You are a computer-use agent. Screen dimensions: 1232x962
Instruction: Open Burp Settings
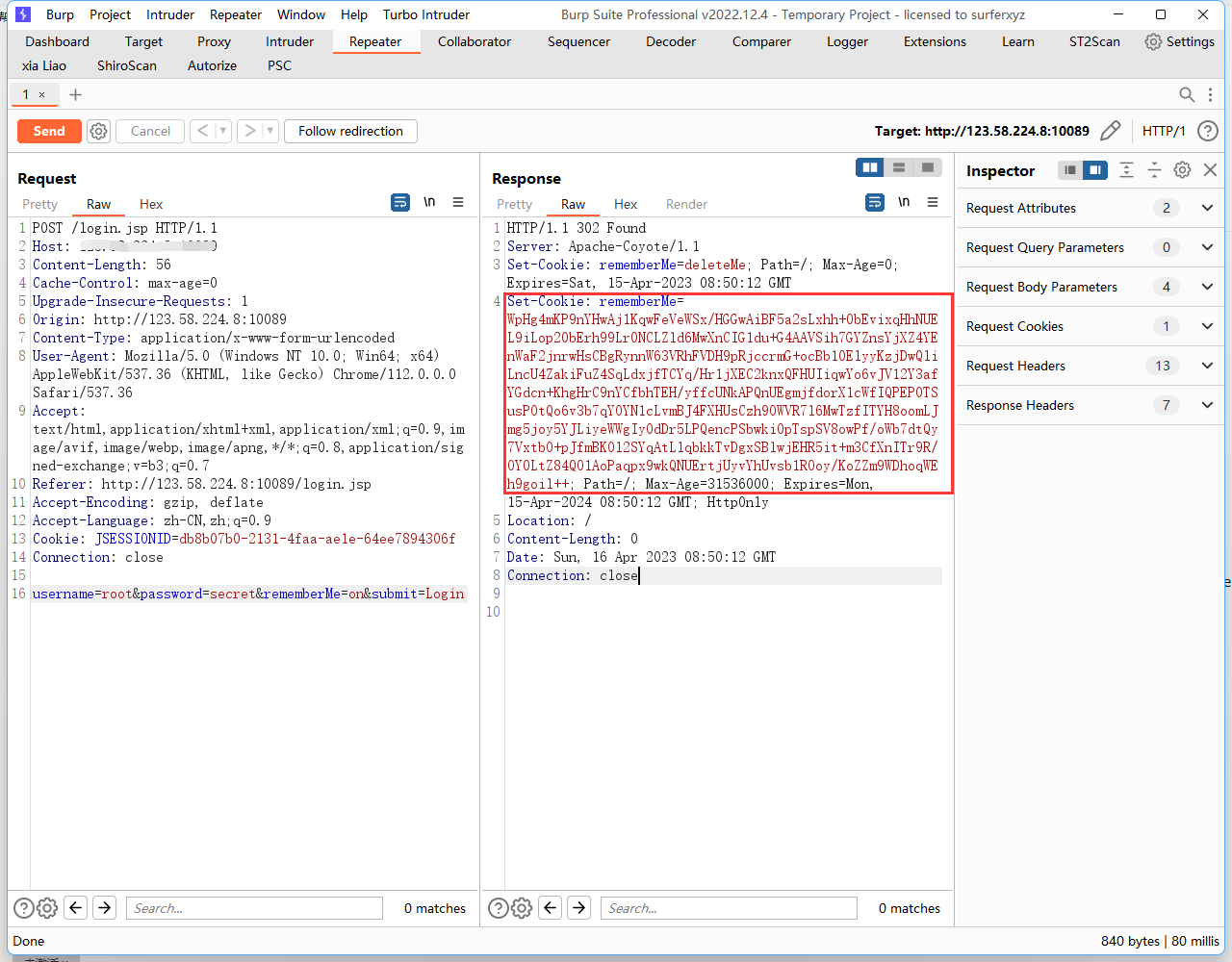tap(1179, 41)
